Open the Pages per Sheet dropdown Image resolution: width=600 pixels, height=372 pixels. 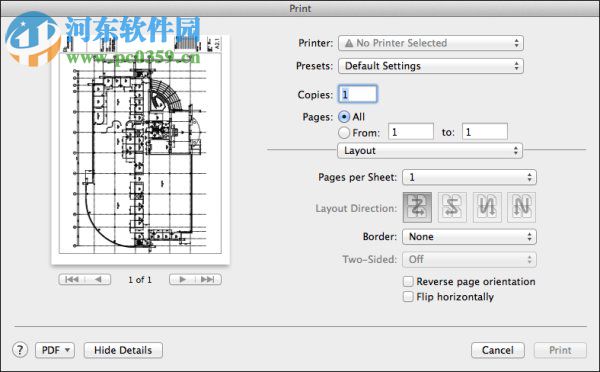point(469,177)
